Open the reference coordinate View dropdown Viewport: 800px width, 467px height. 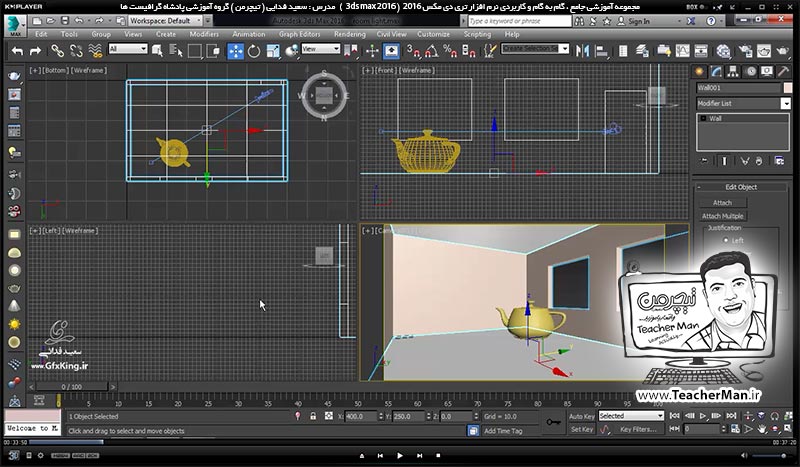pyautogui.click(x=320, y=49)
